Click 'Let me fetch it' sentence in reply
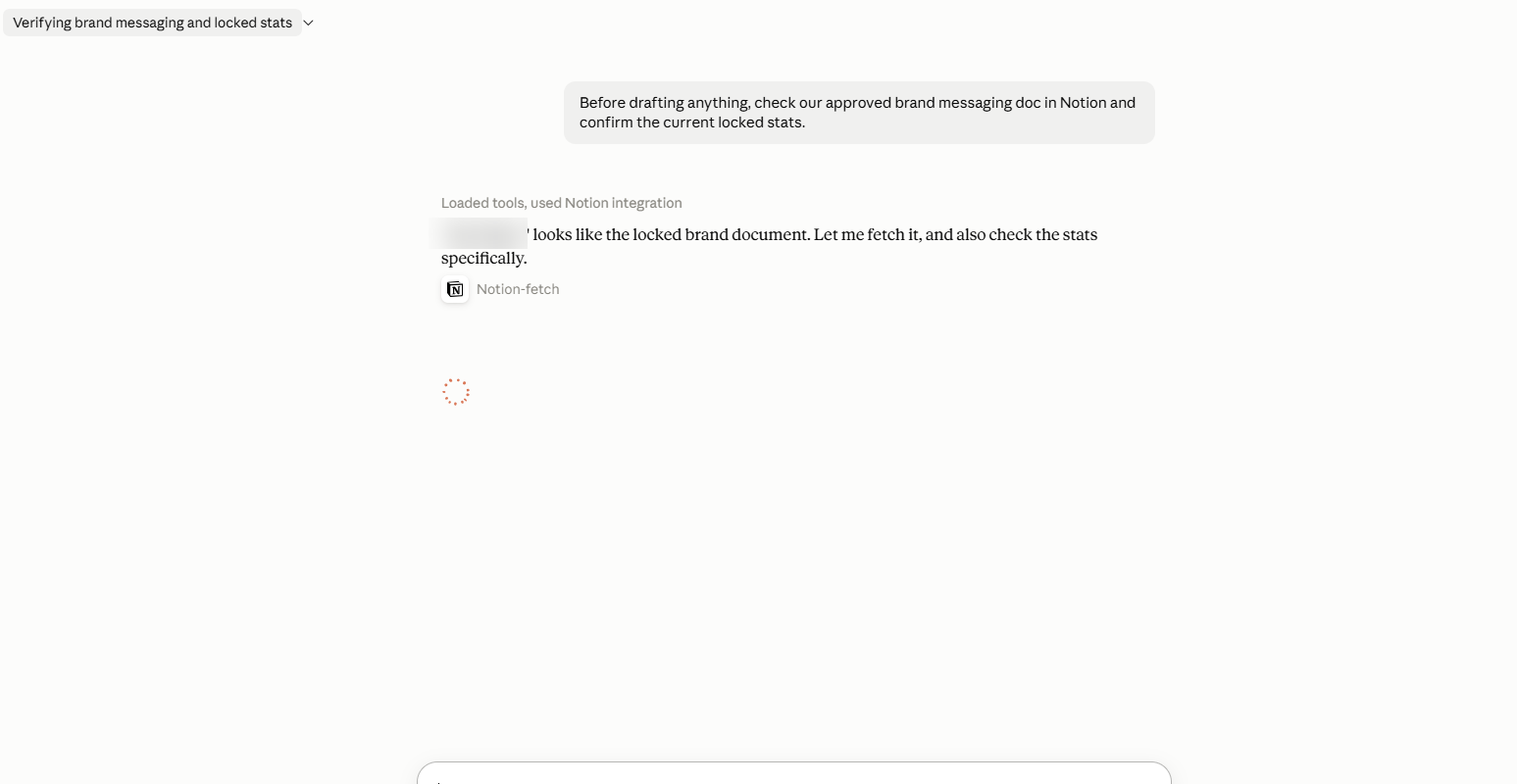 pyautogui.click(x=868, y=234)
